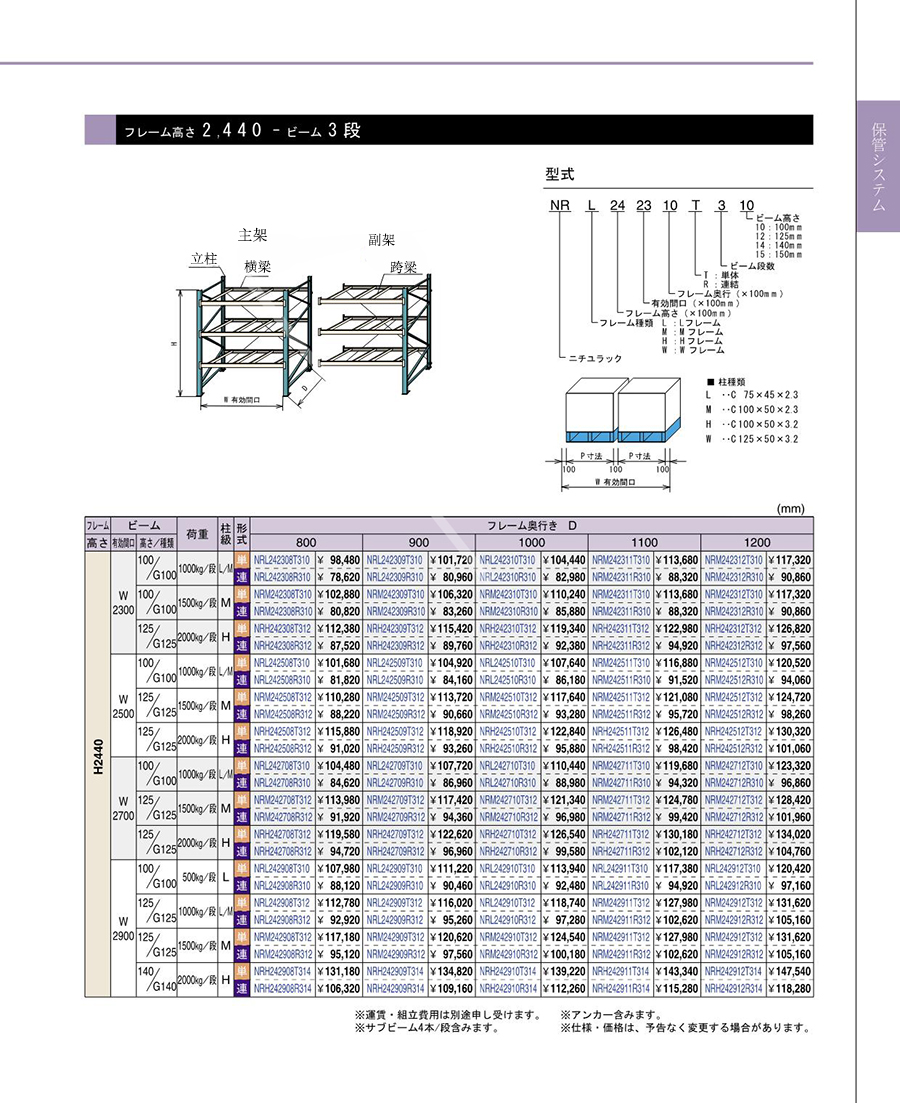Click the ※アンカー含みます。 footnote
This screenshot has height=1103, width=900.
(x=611, y=1015)
